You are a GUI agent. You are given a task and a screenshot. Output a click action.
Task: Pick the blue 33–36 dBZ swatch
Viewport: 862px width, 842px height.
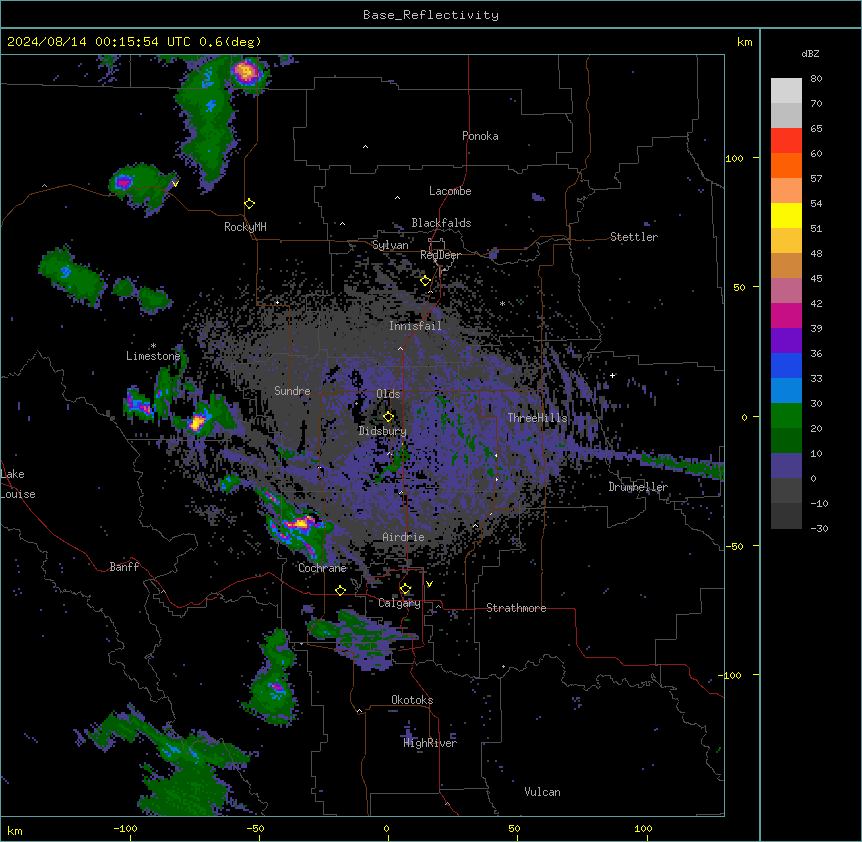786,365
